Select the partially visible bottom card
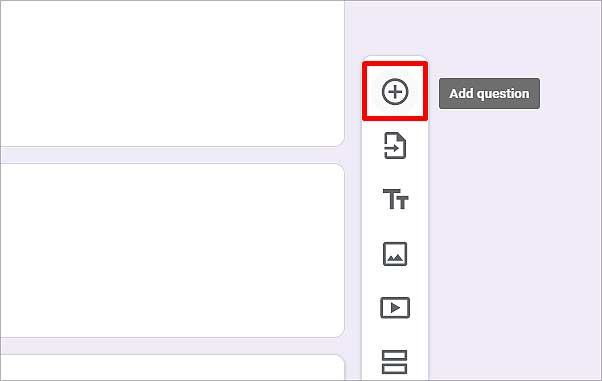 (x=172, y=368)
